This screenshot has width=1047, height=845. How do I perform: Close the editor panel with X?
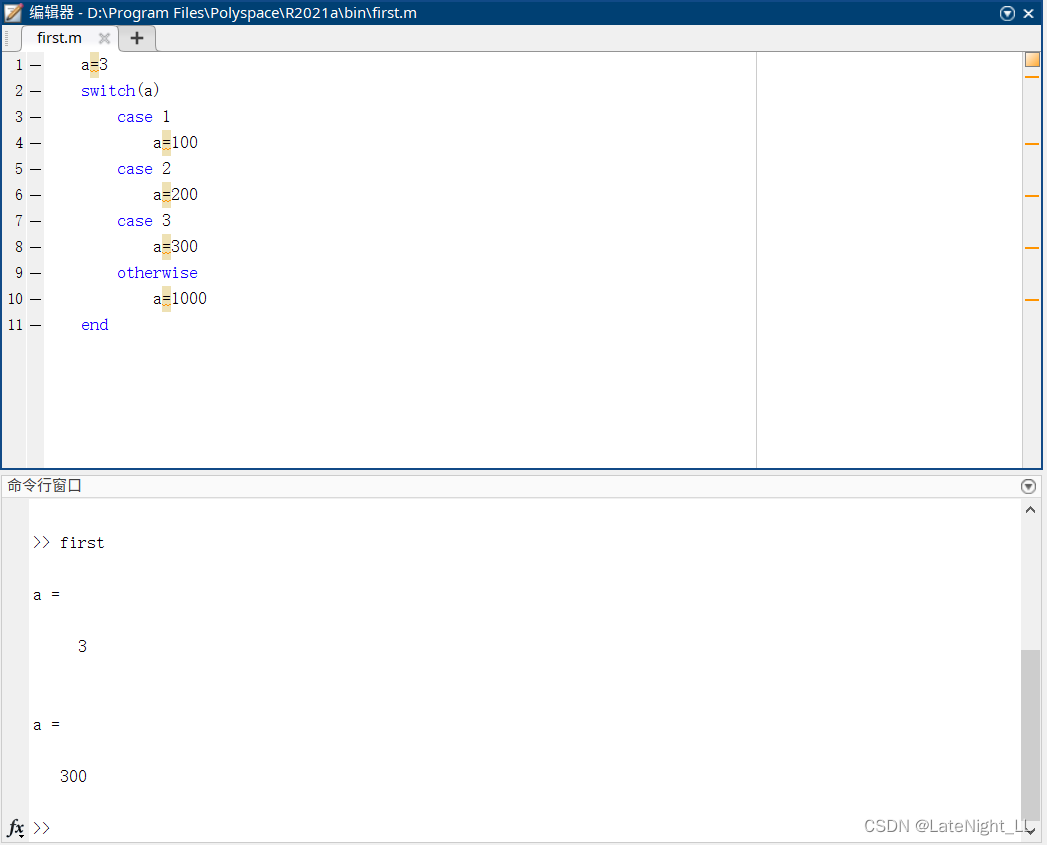coord(1028,13)
